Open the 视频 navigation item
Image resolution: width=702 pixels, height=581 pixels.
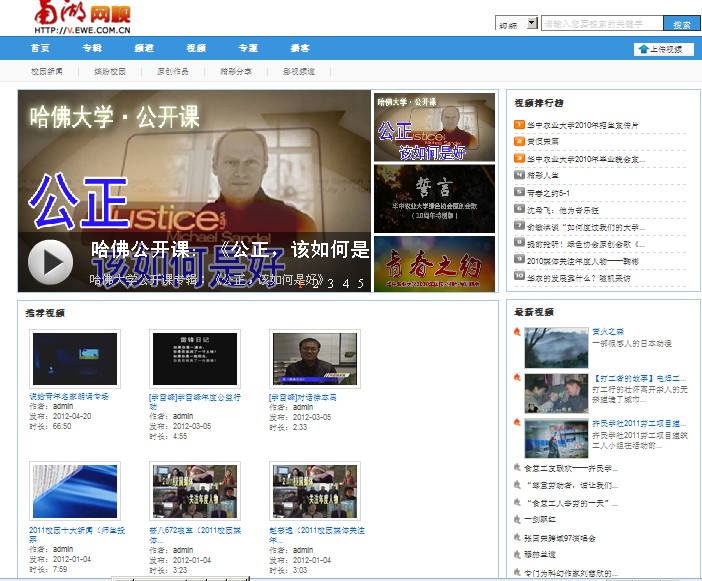(196, 48)
